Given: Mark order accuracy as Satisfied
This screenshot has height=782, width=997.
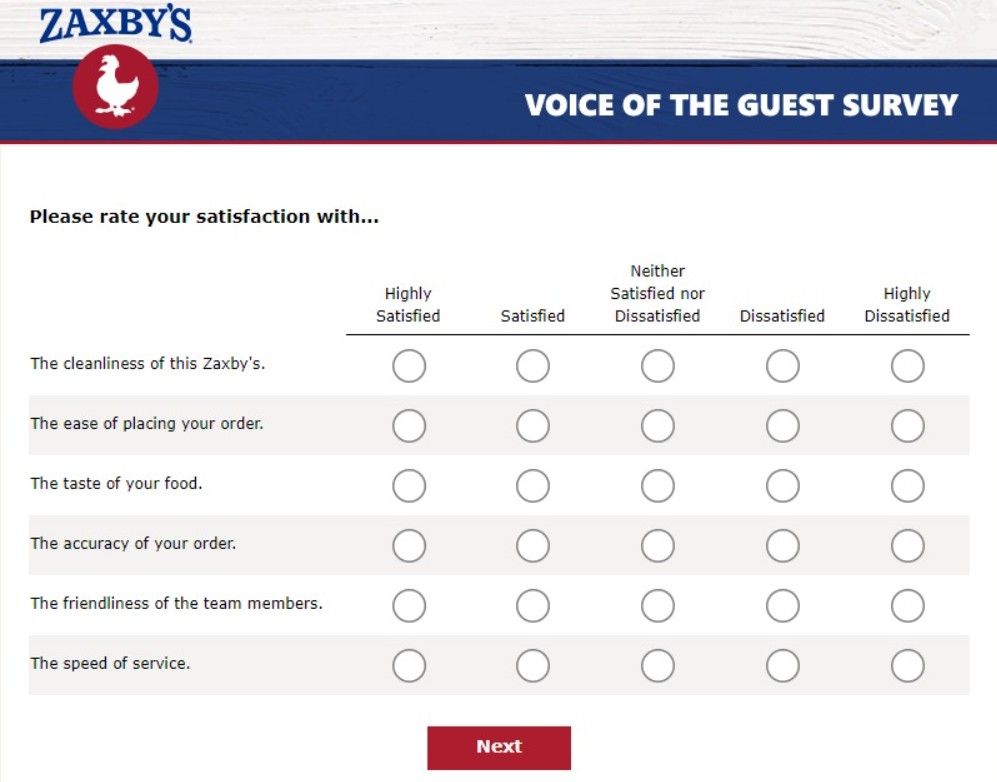Looking at the screenshot, I should tap(533, 546).
